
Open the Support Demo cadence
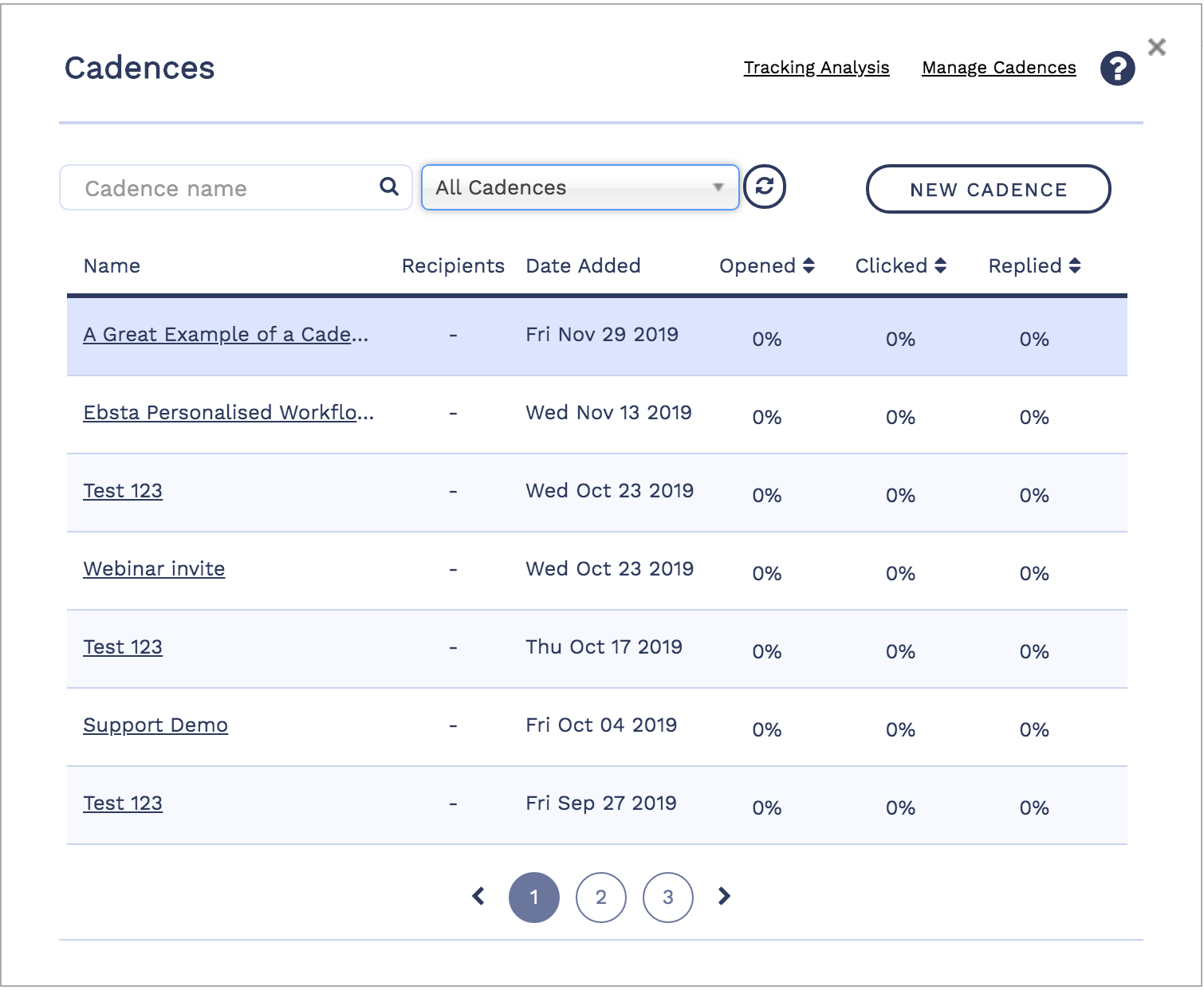pyautogui.click(x=155, y=725)
